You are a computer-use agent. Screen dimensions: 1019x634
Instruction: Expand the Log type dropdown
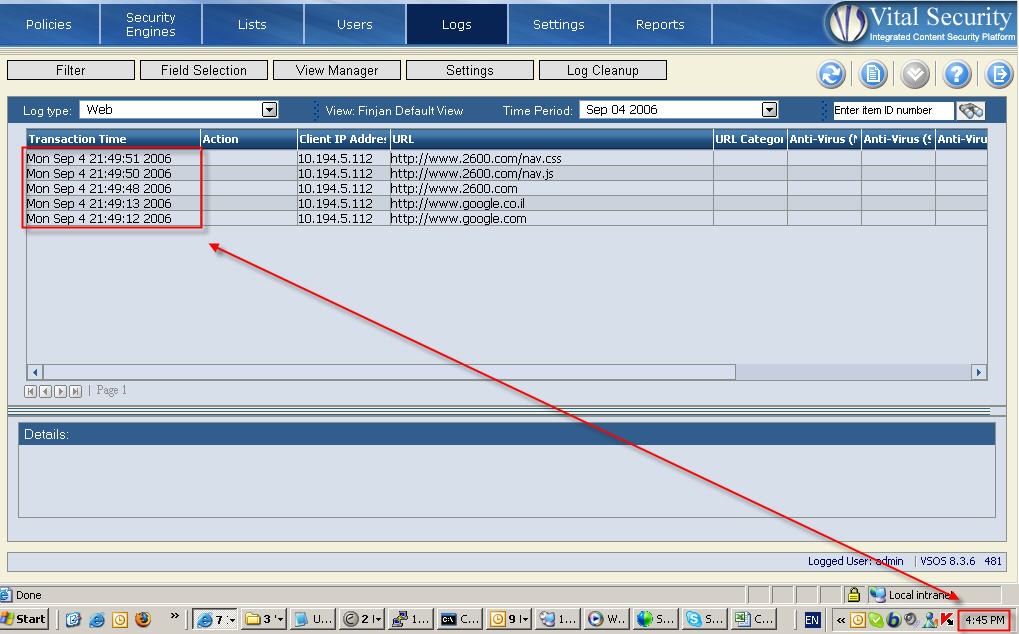[269, 110]
